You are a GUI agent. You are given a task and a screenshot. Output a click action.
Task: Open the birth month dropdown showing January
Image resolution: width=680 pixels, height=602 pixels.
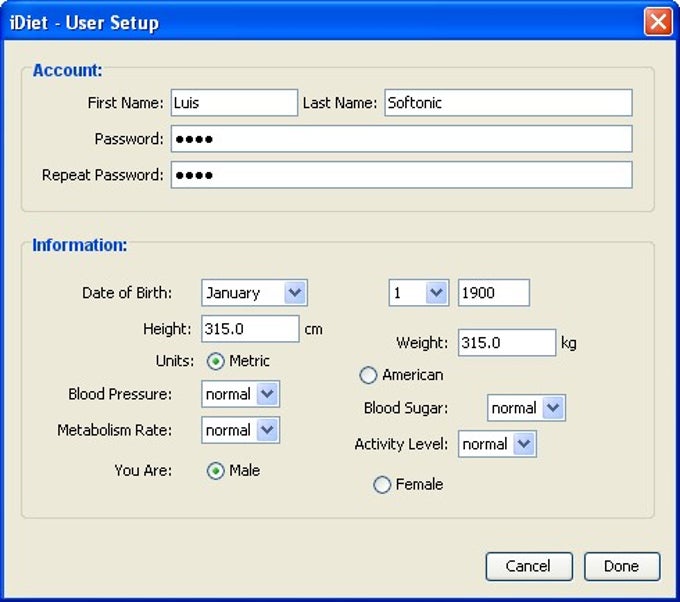click(255, 293)
